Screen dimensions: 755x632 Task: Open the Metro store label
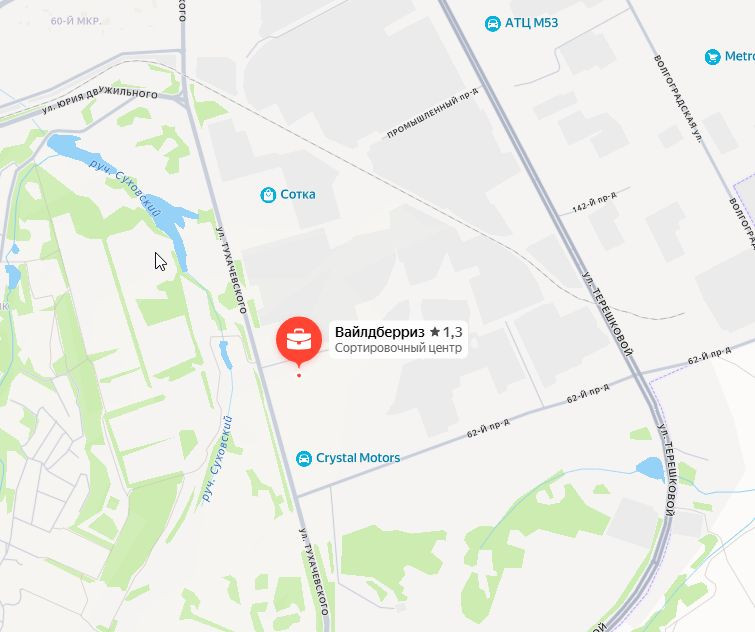740,56
